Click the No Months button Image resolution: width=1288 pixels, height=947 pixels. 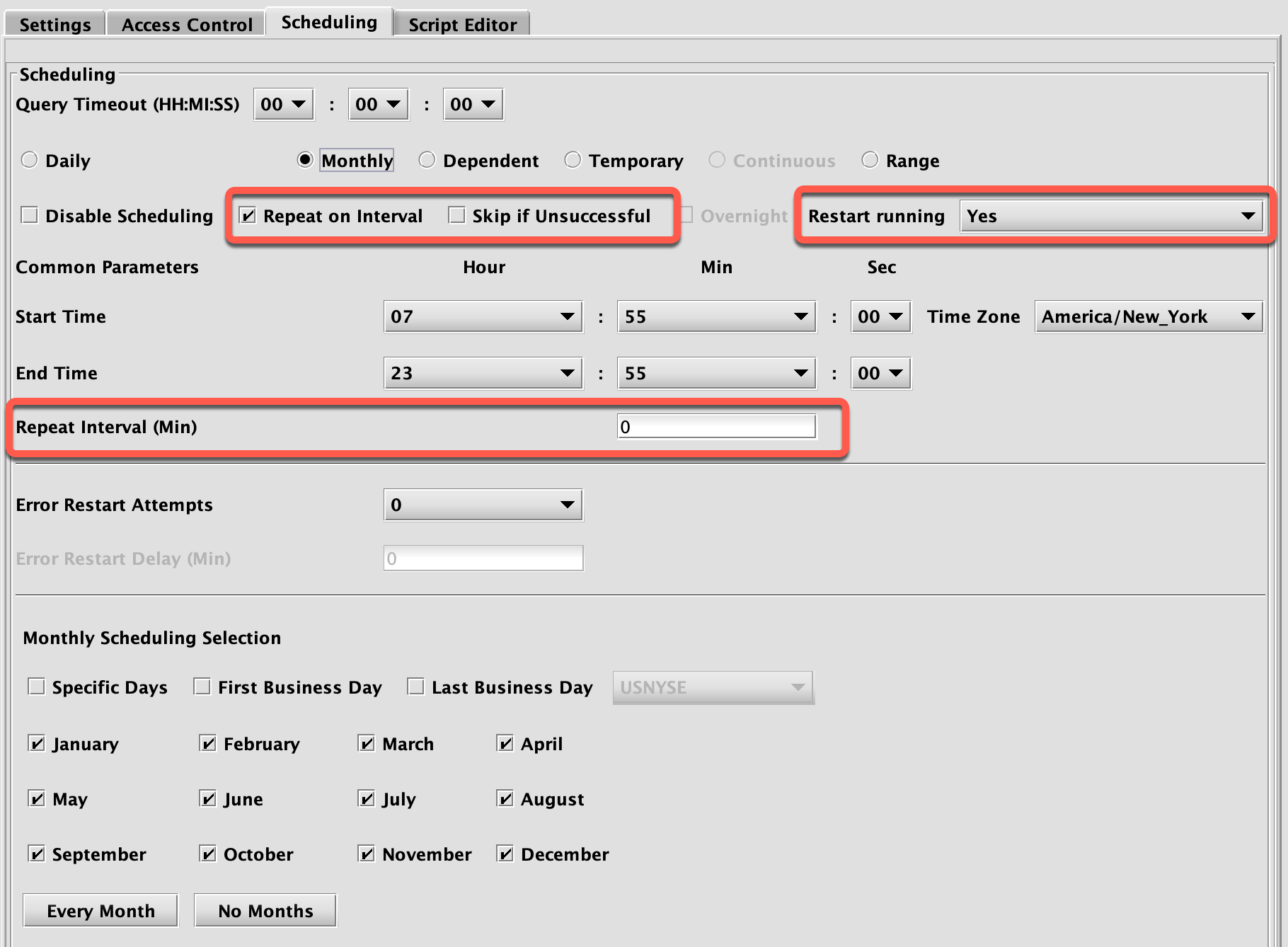(x=265, y=911)
